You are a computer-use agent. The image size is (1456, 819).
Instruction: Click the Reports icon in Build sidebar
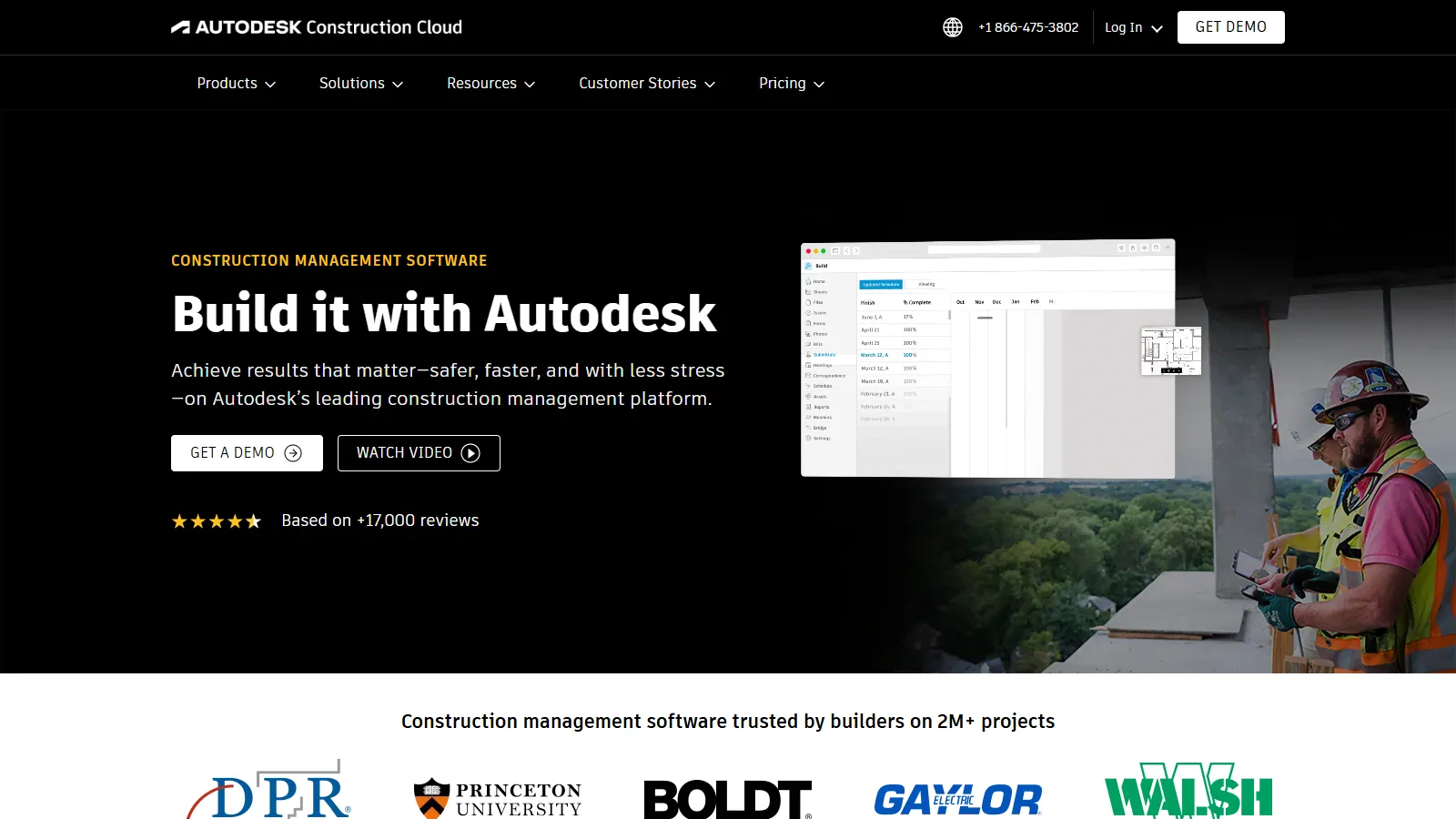pyautogui.click(x=808, y=407)
